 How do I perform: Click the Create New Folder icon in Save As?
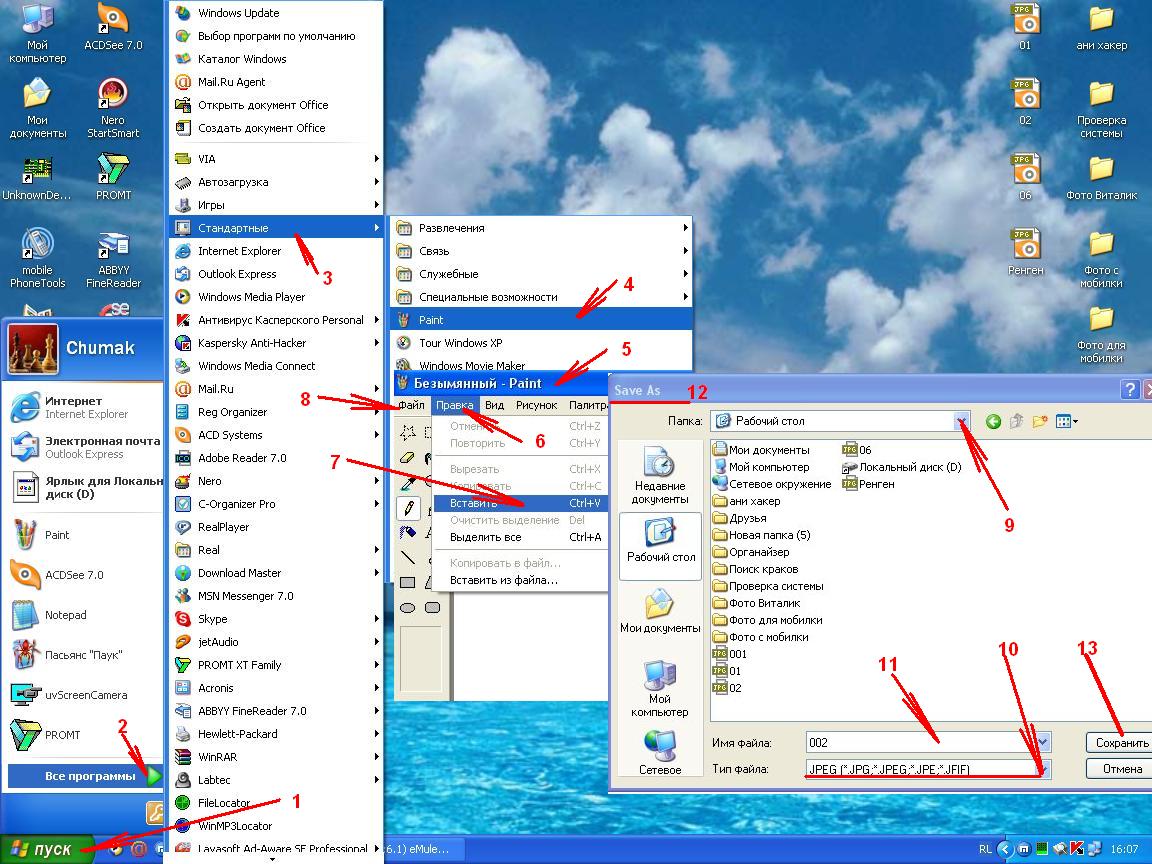[x=1040, y=422]
